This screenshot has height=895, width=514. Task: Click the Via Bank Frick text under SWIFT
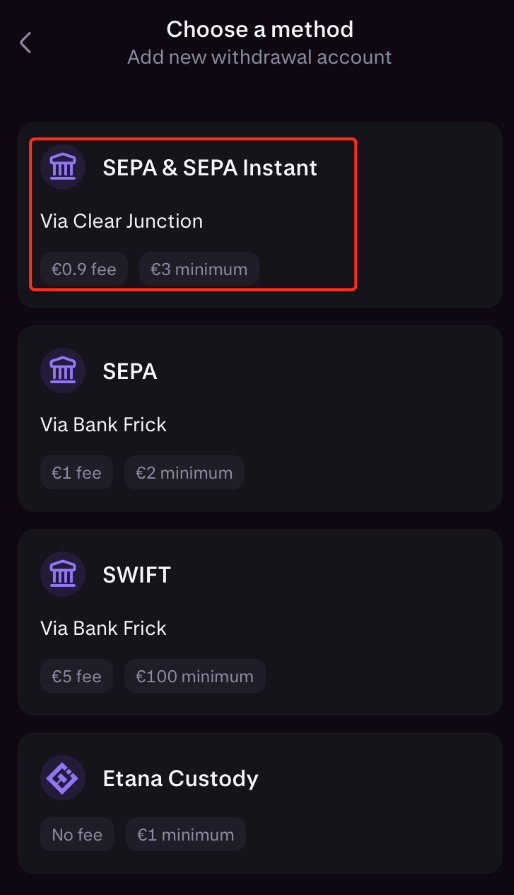click(x=103, y=628)
